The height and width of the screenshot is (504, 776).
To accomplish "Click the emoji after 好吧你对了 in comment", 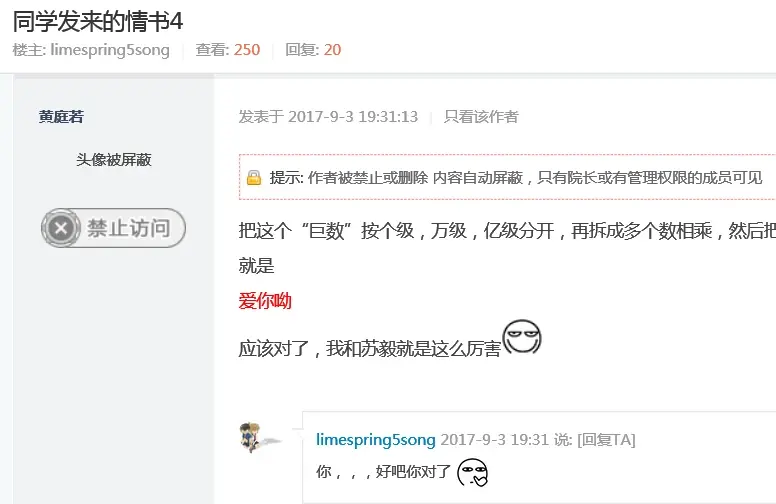I will (472, 472).
